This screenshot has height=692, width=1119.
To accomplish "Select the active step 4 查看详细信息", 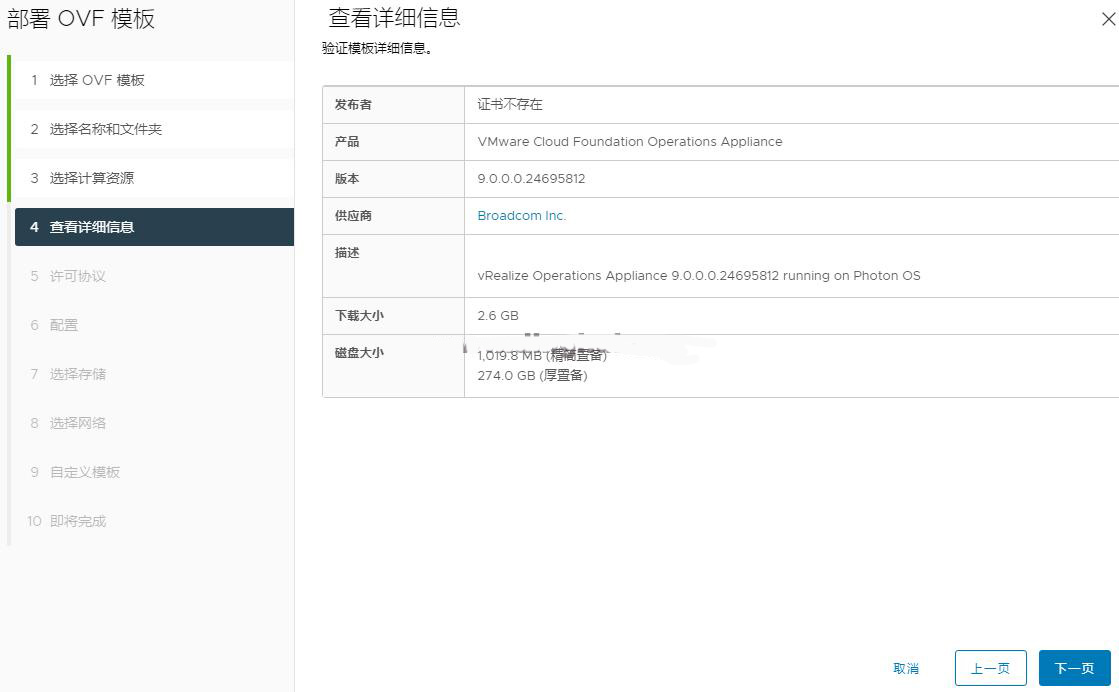I will 92,227.
